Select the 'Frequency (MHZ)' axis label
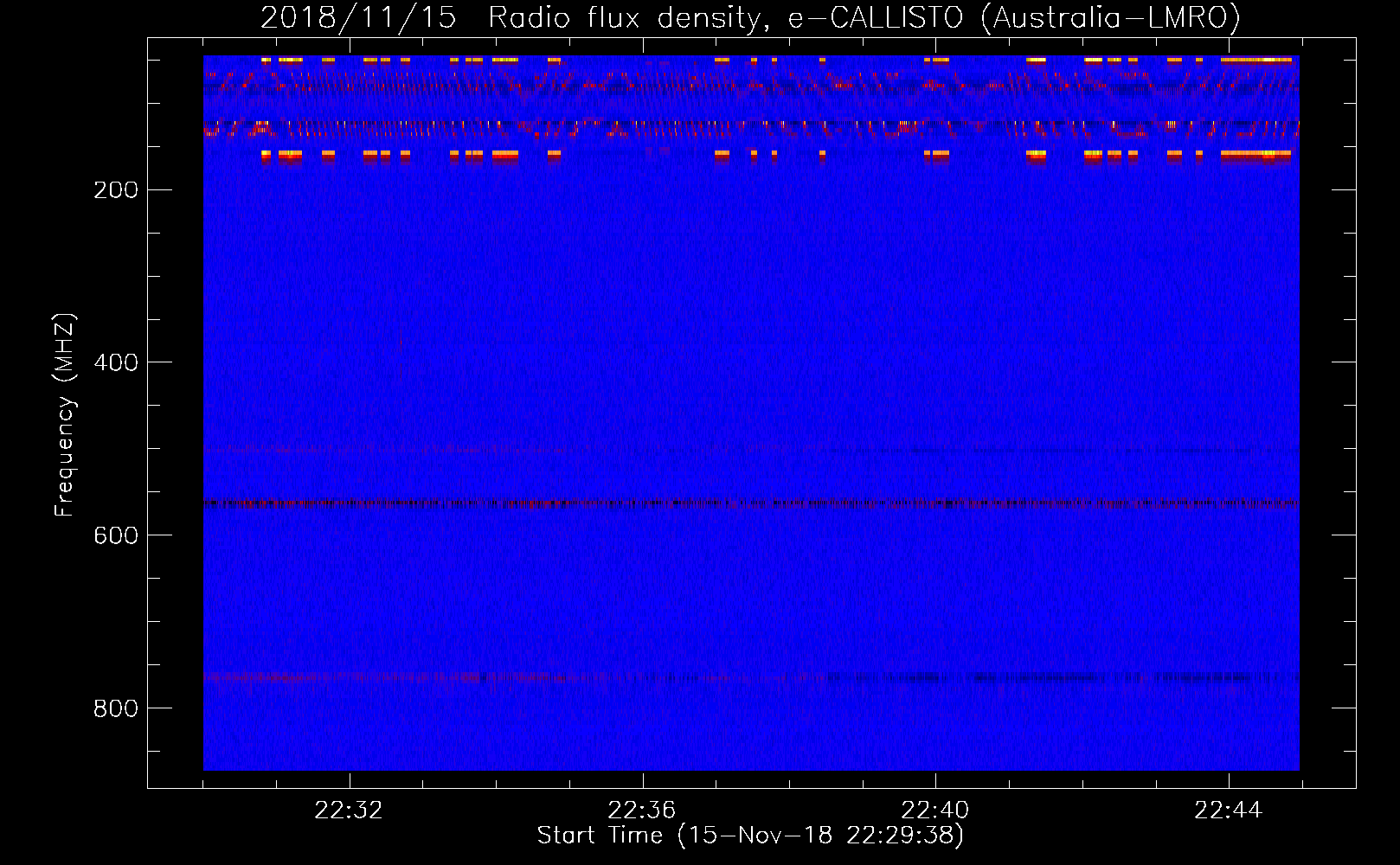Viewport: 1400px width, 865px height. pyautogui.click(x=65, y=415)
